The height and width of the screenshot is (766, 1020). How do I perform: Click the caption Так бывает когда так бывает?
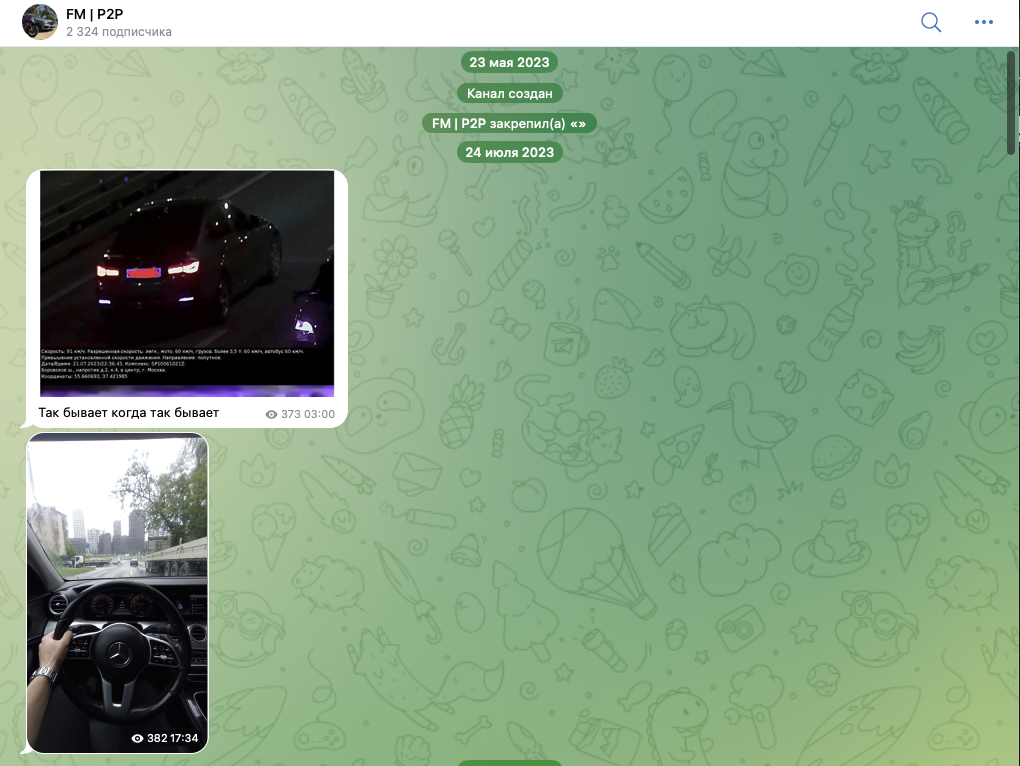coord(128,413)
